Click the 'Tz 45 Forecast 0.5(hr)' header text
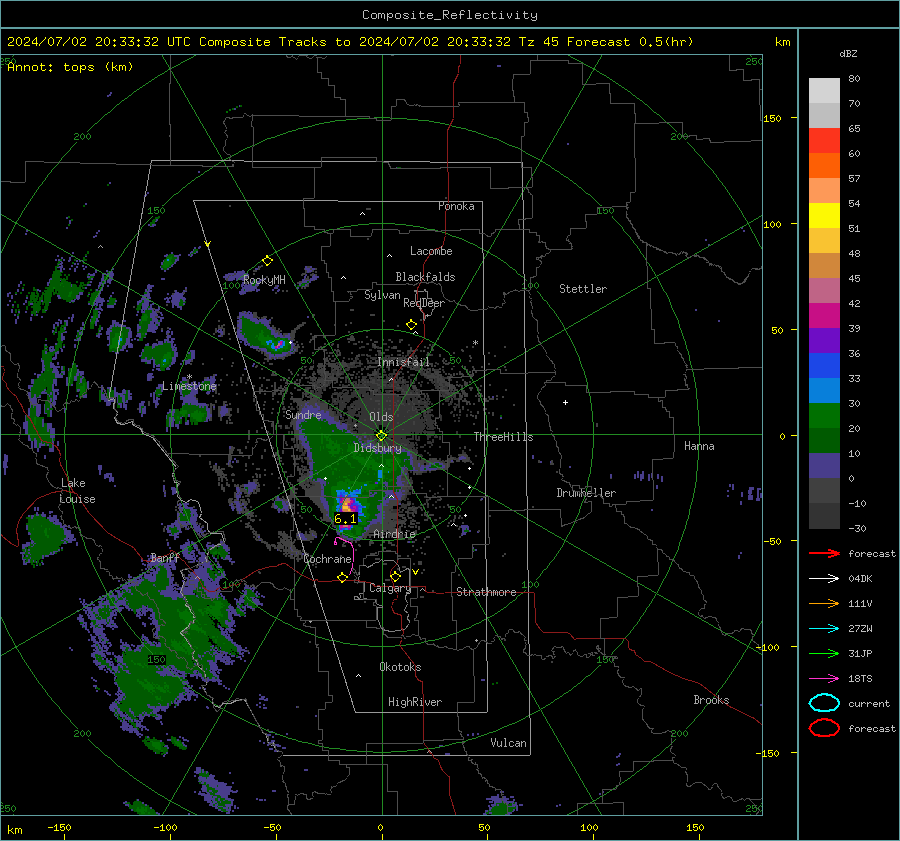 click(x=605, y=42)
